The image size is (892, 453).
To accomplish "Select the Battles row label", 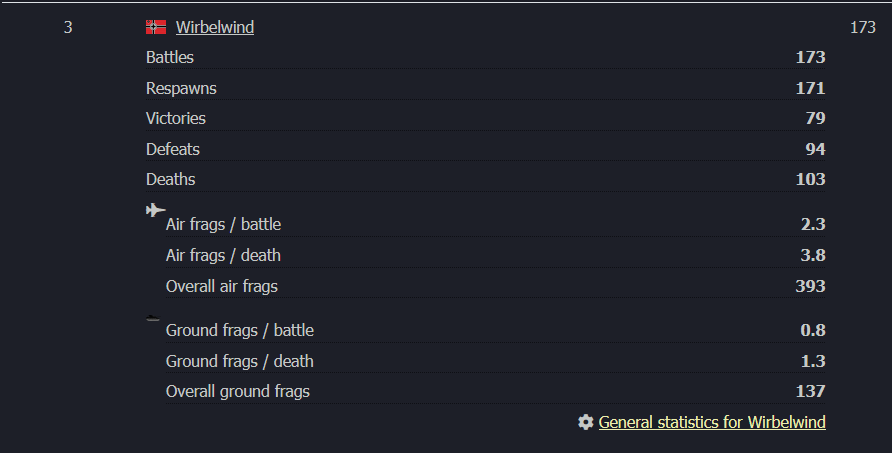I will (170, 57).
